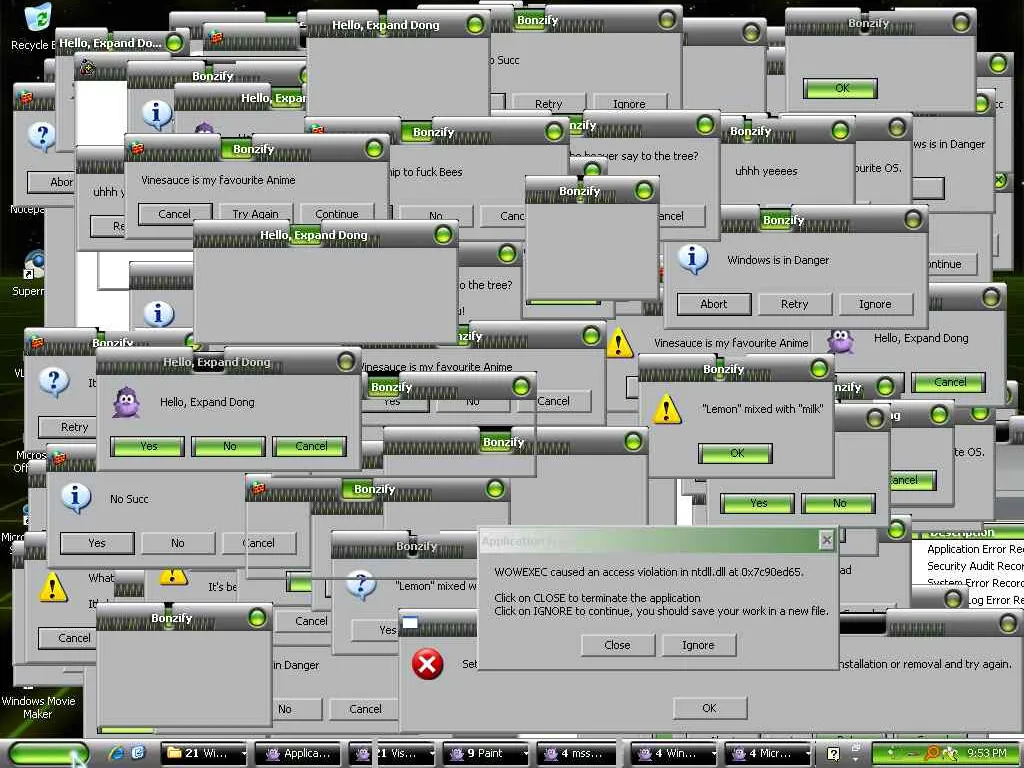The image size is (1024, 768).
Task: Click the info icon in the "Windows is in Danger" dialog
Action: (692, 259)
